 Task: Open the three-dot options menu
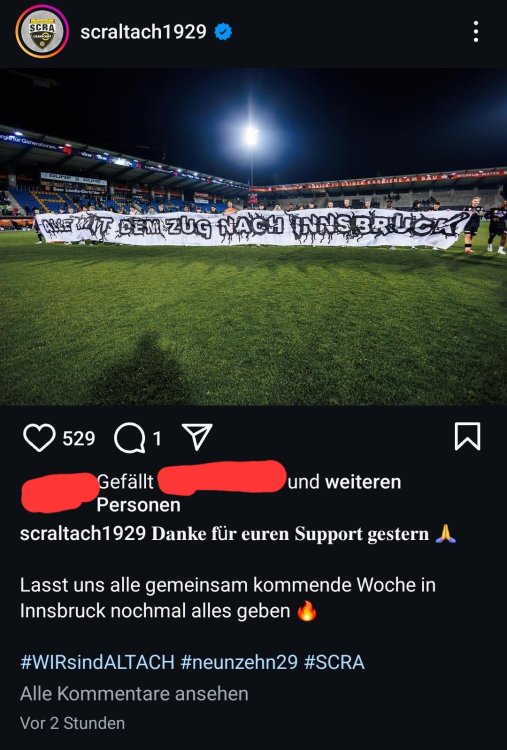coord(475,32)
